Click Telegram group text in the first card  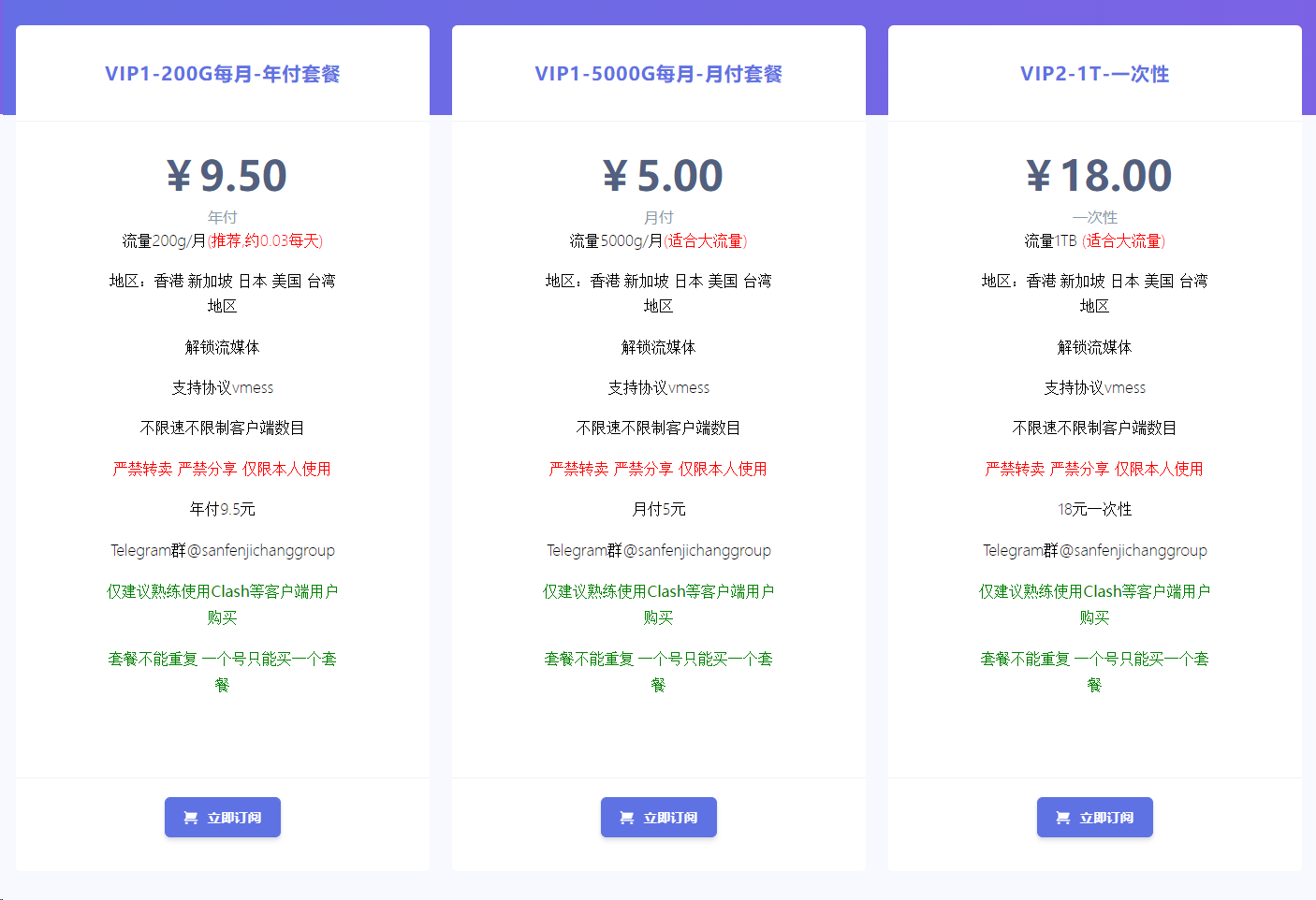point(223,550)
